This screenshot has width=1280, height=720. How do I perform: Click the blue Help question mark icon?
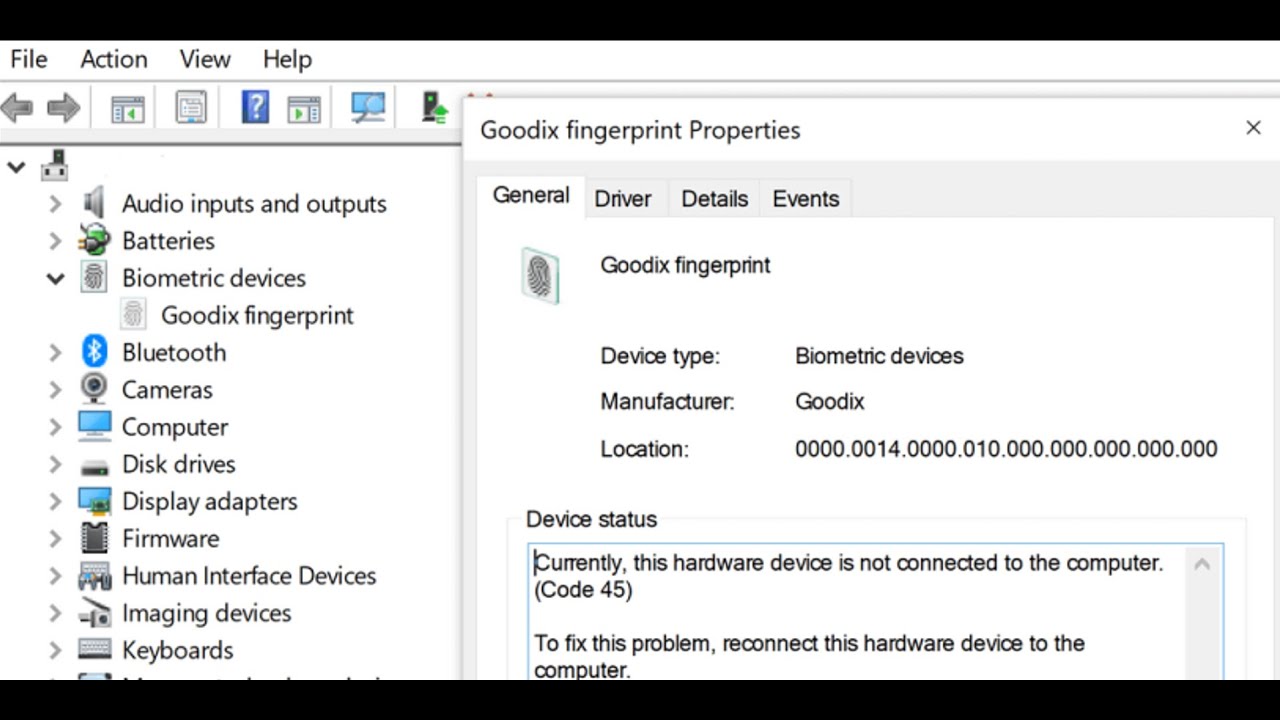point(255,107)
